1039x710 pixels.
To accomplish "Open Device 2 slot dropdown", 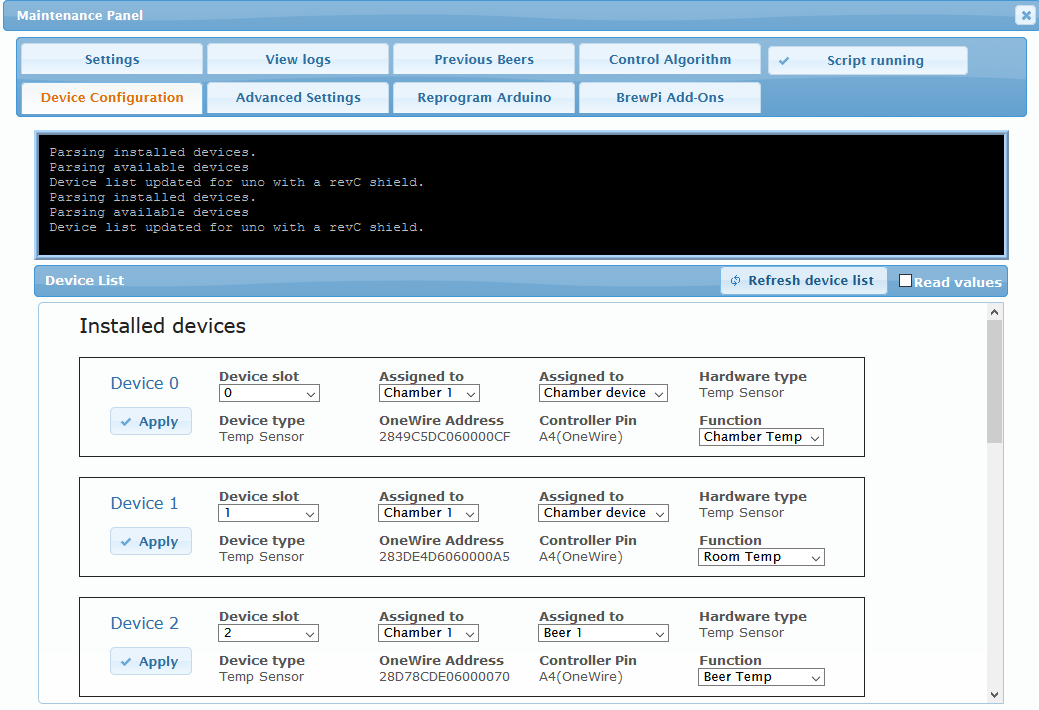I will coord(268,633).
